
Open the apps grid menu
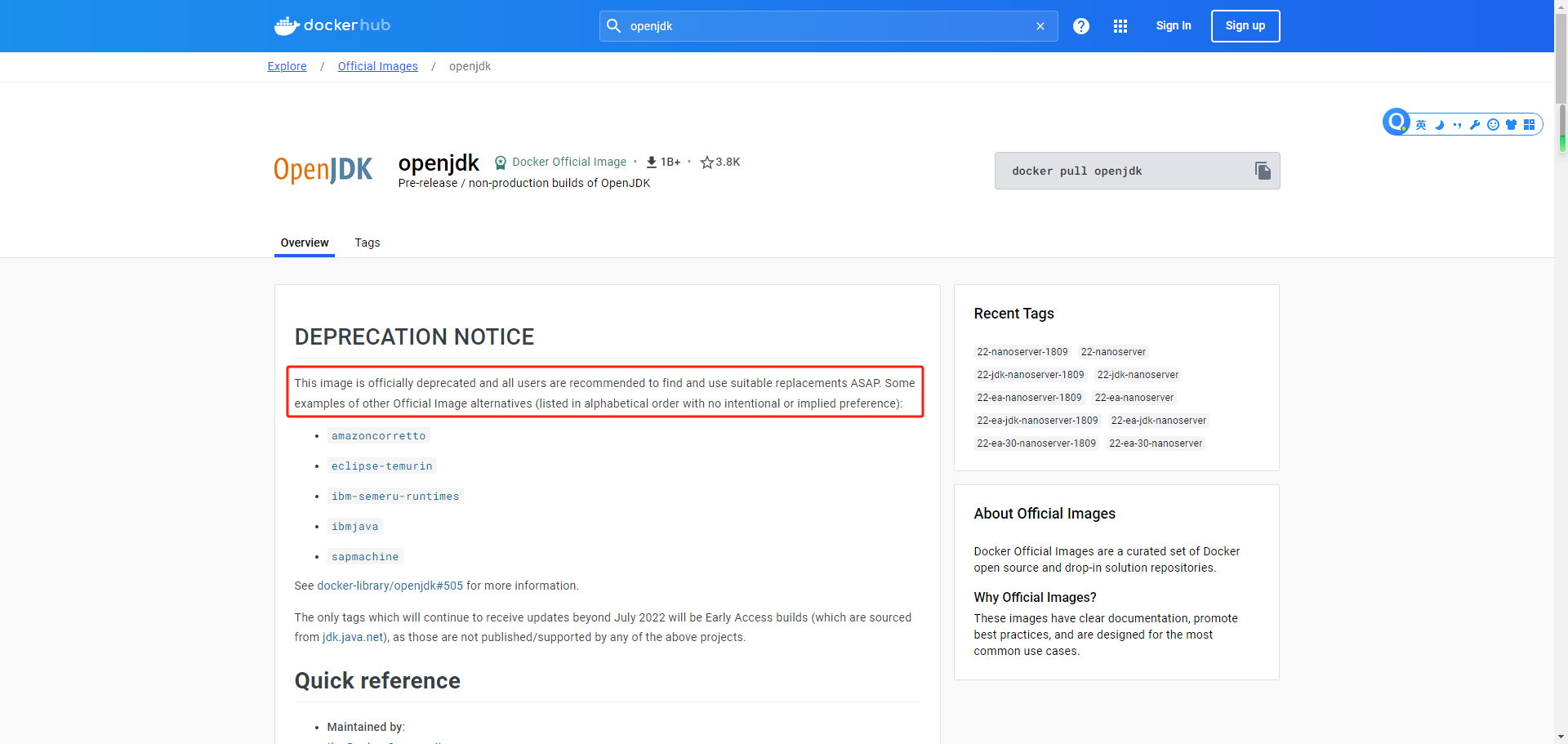tap(1120, 26)
